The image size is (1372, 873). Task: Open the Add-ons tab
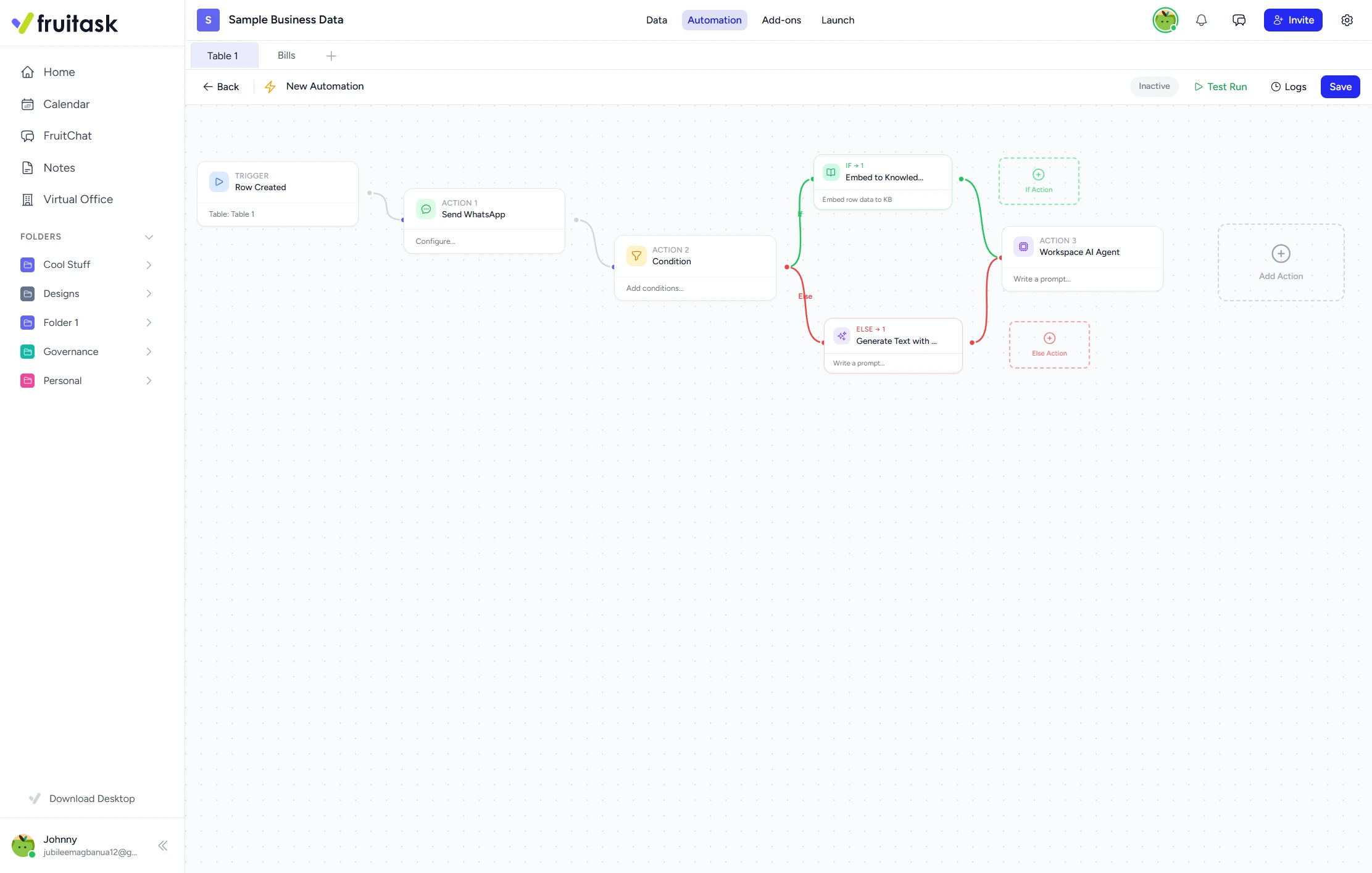point(781,20)
